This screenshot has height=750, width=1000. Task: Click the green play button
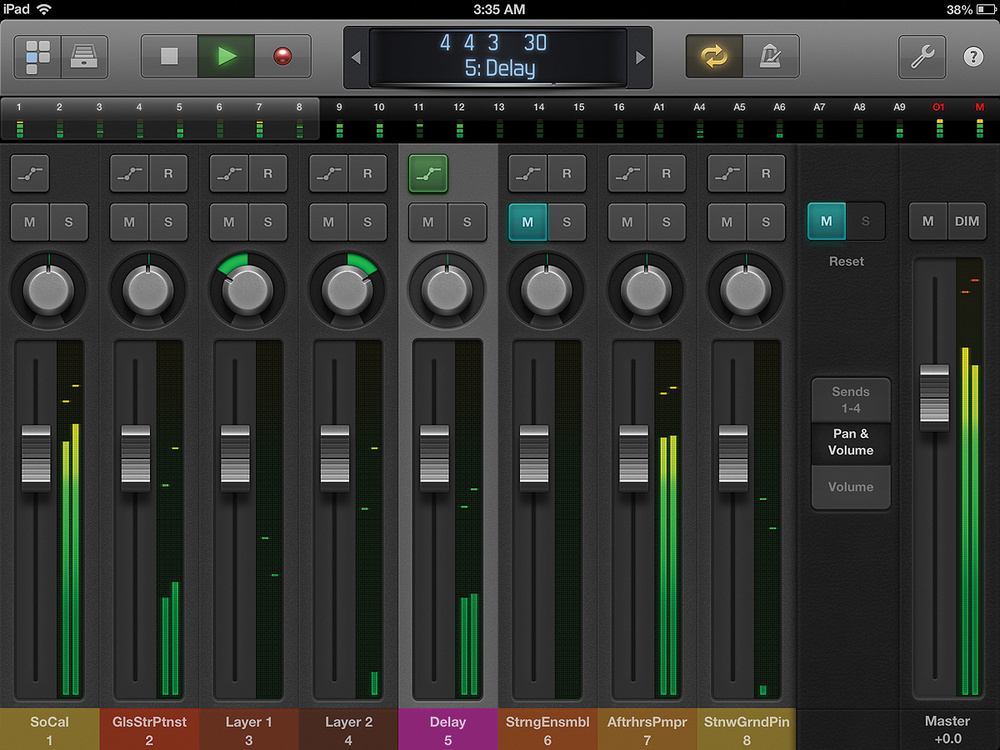(226, 57)
